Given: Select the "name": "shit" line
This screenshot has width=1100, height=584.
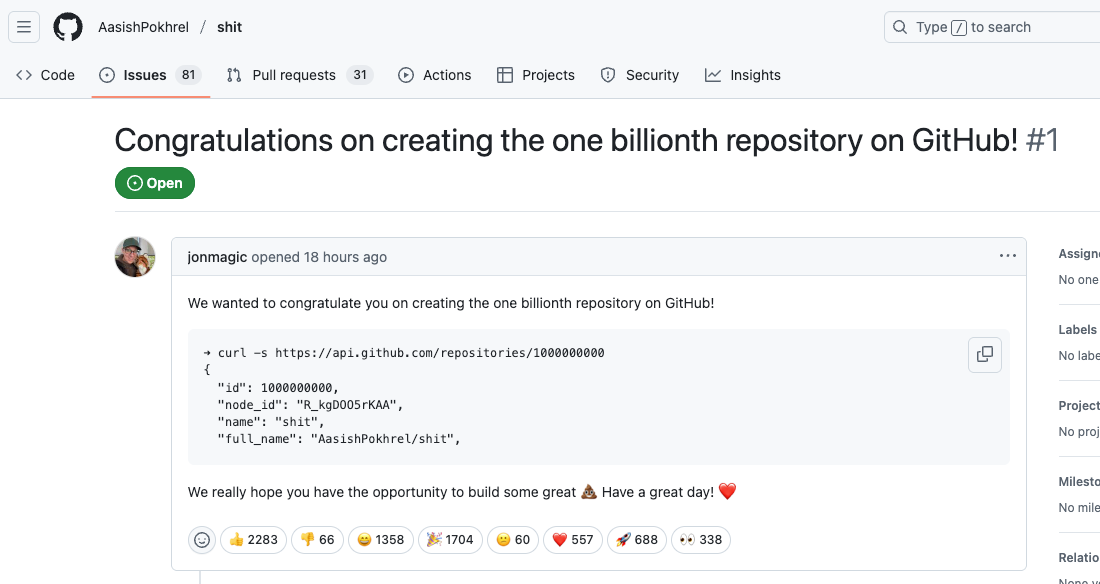Looking at the screenshot, I should pyautogui.click(x=271, y=423).
